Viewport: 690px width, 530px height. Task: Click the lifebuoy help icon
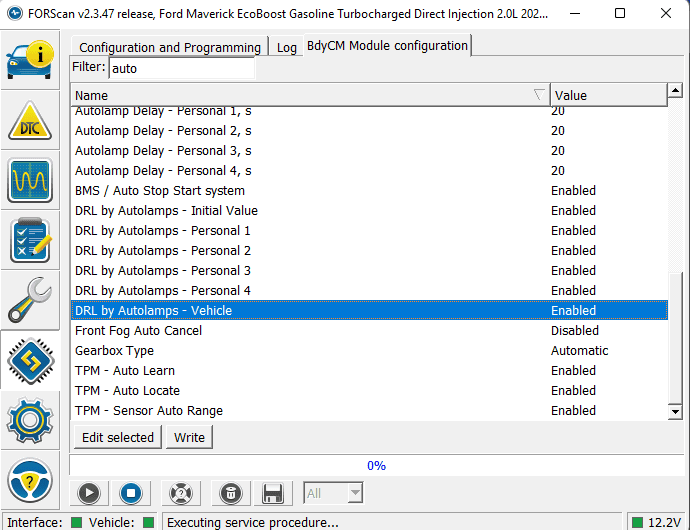181,493
